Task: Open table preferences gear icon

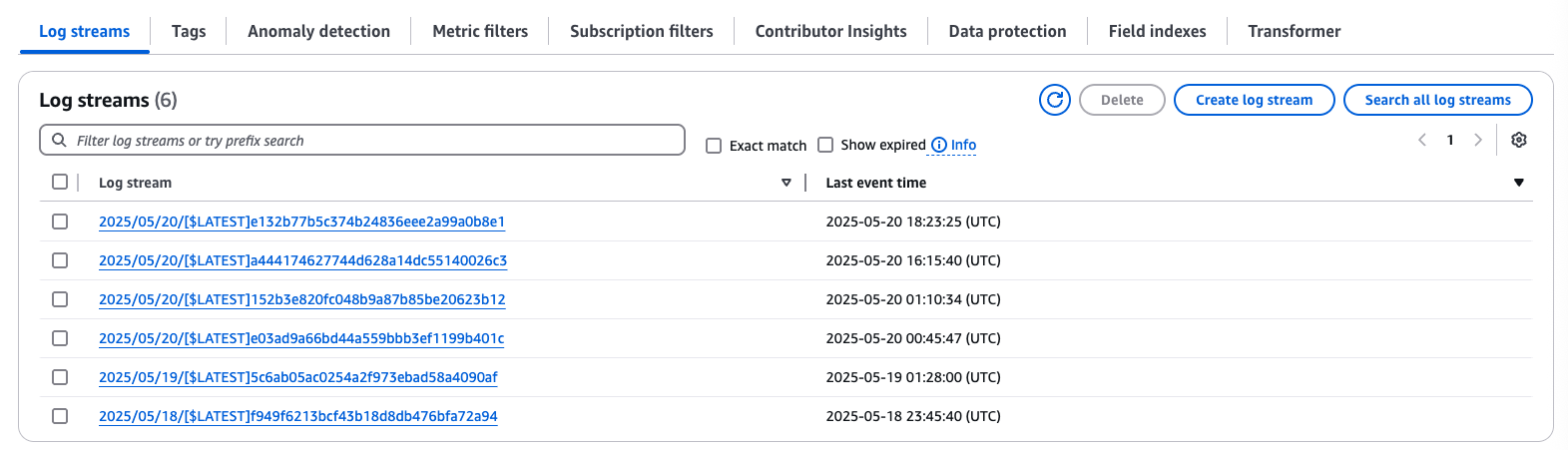Action: 1518,140
